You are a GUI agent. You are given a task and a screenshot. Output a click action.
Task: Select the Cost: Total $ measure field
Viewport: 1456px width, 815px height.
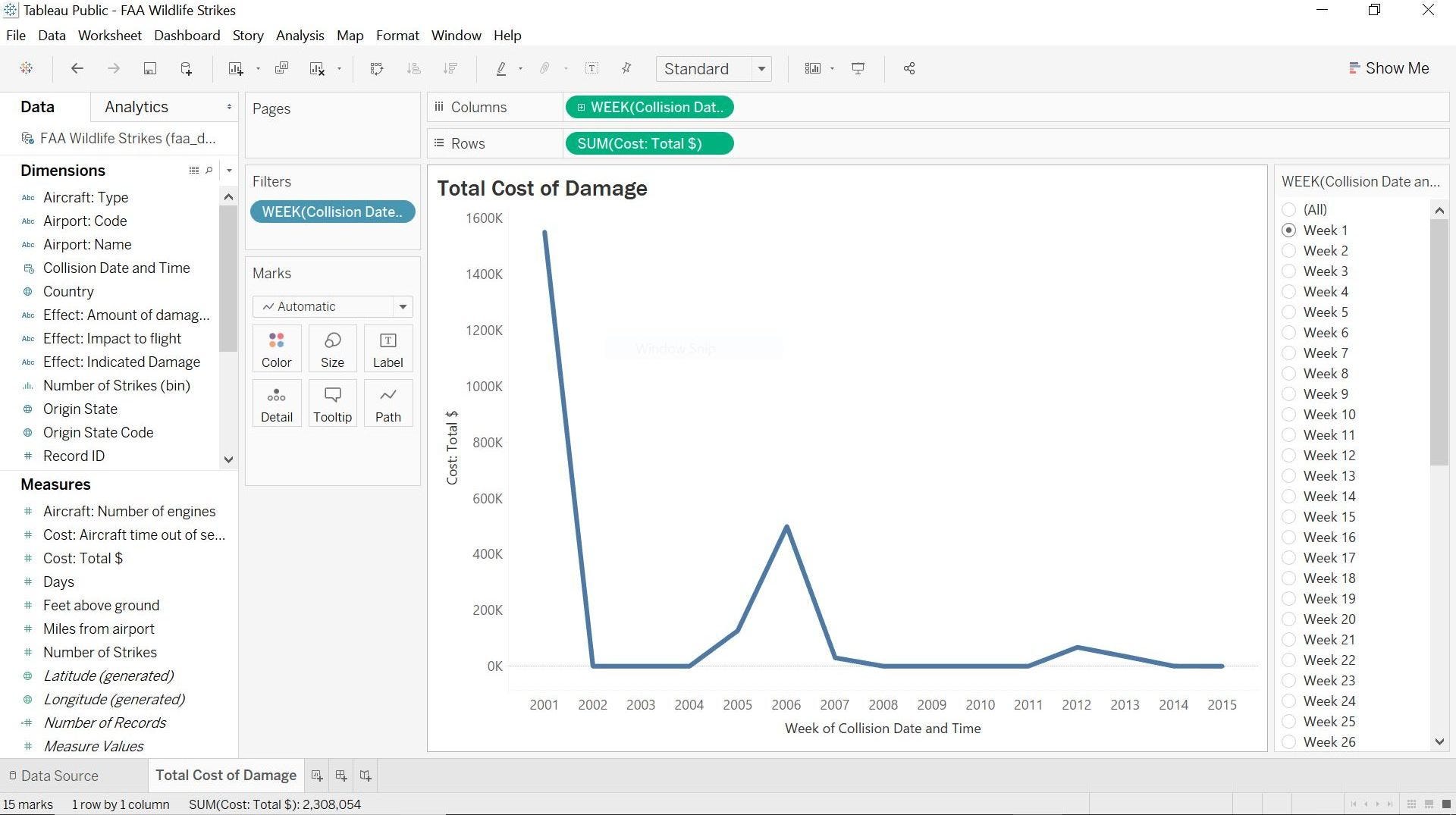point(83,558)
